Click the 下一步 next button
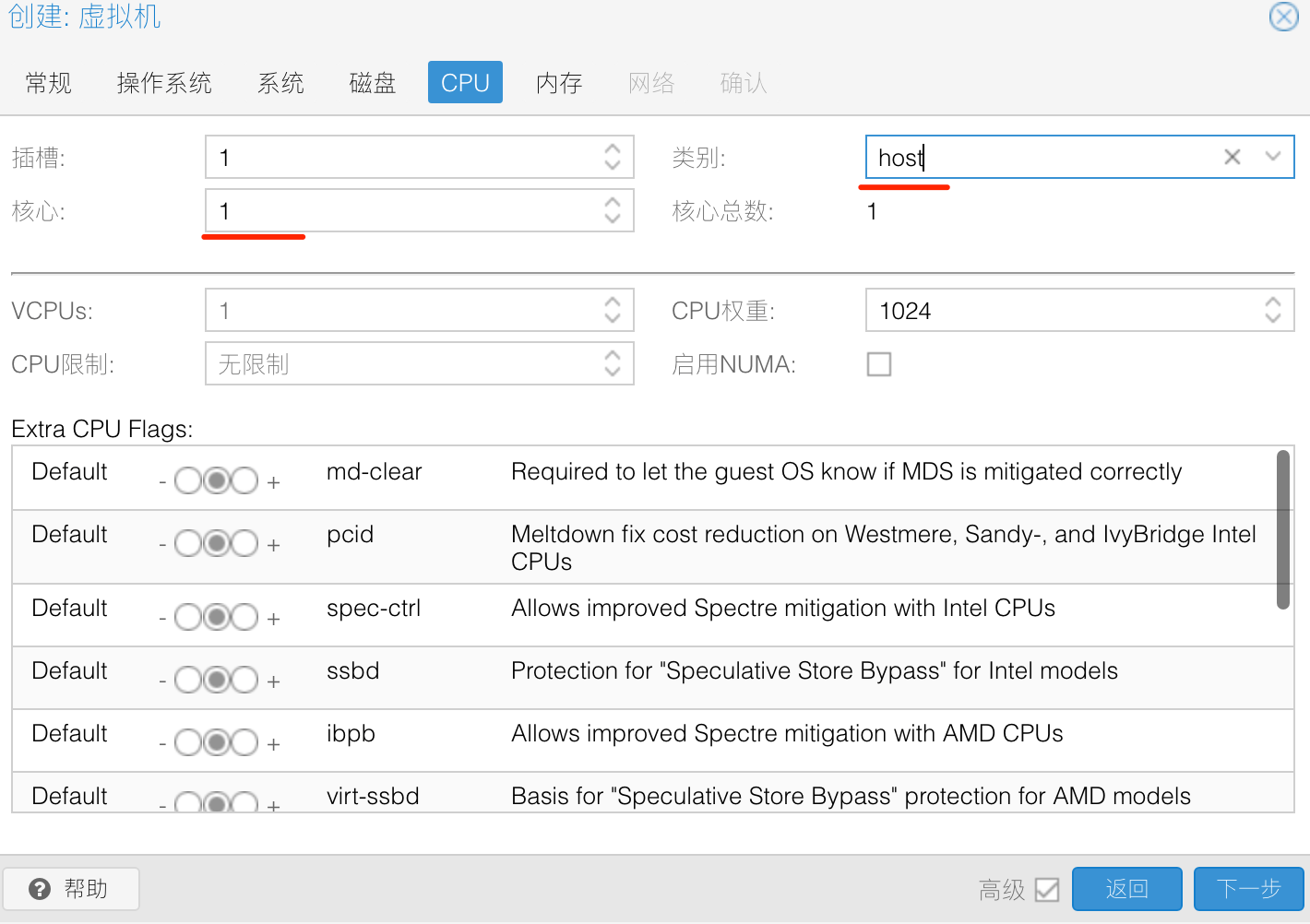The image size is (1310, 924). 1248,889
